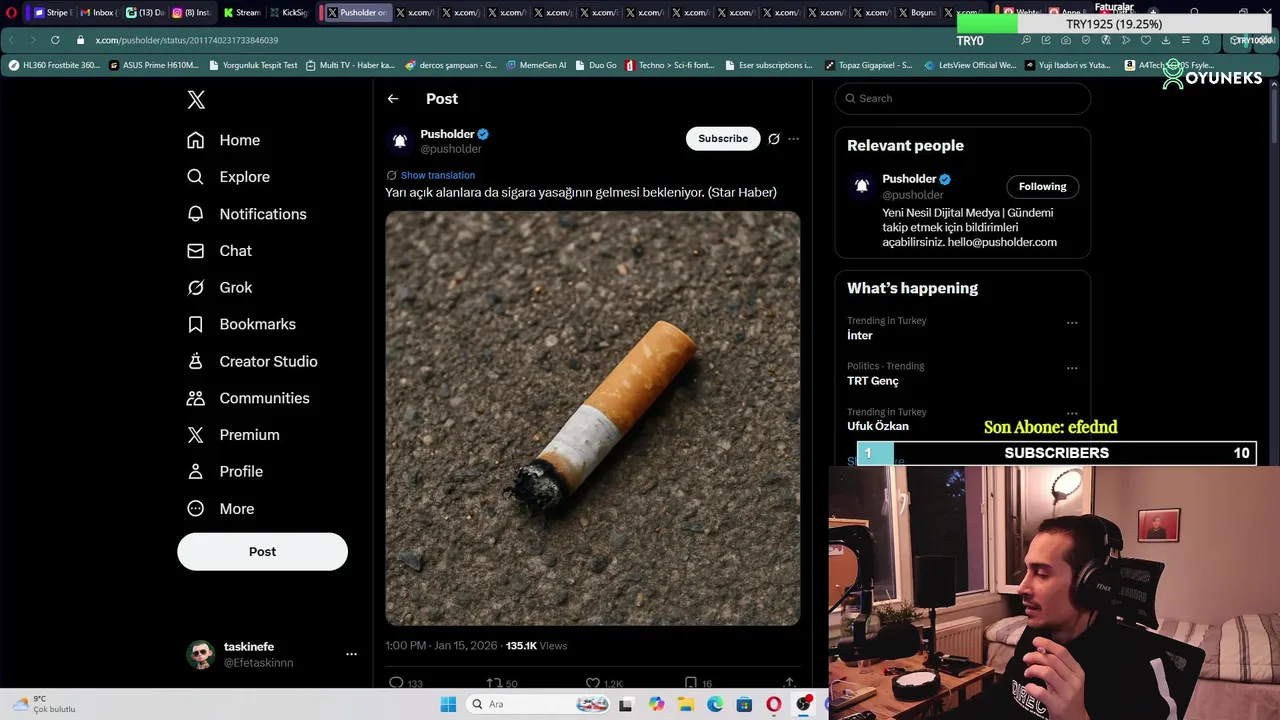Viewport: 1280px width, 720px height.
Task: Open Grok from the sidebar
Action: [219, 287]
